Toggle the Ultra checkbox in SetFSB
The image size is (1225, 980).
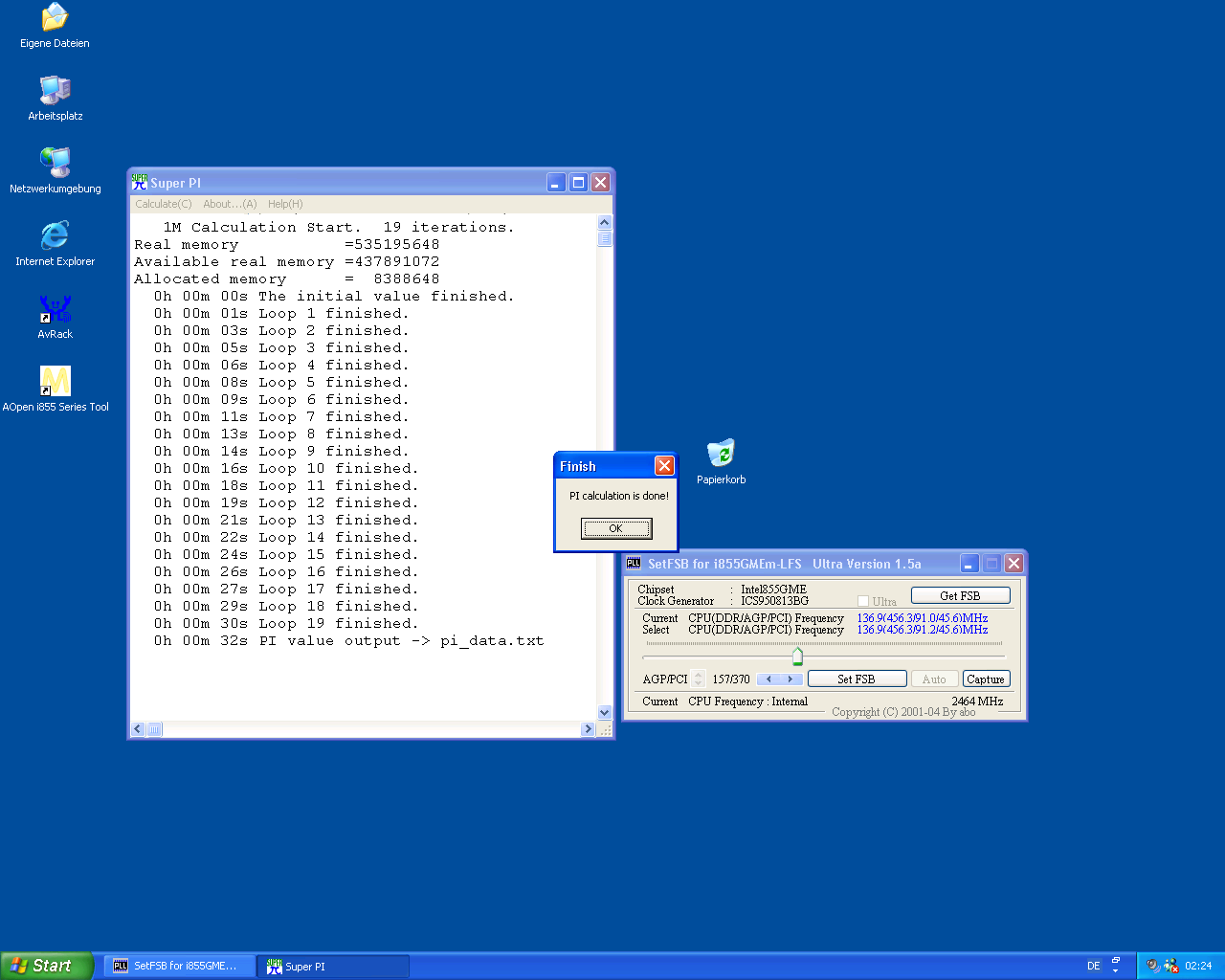(863, 602)
